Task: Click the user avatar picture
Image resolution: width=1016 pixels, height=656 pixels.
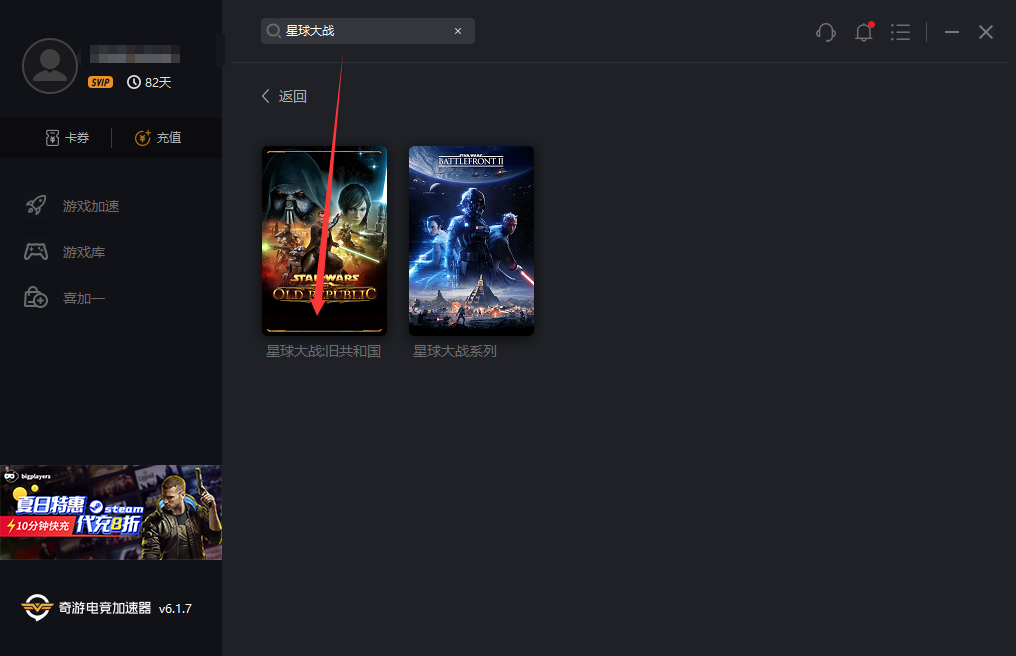Action: [x=50, y=66]
